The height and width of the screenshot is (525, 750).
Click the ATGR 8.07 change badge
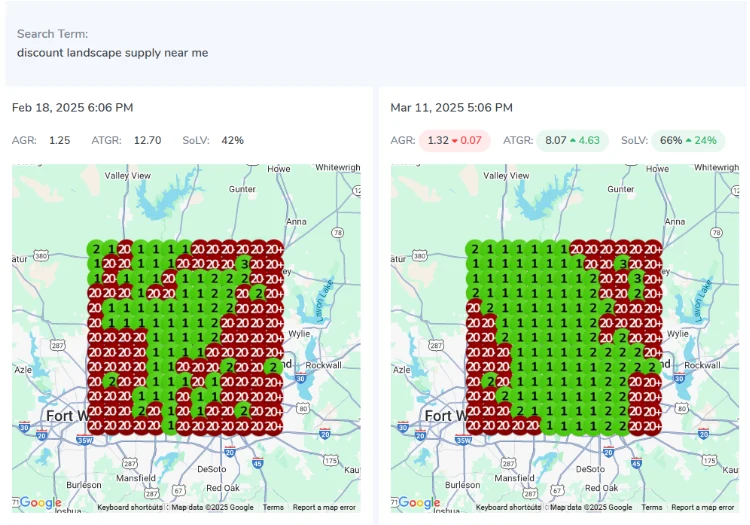pos(574,141)
